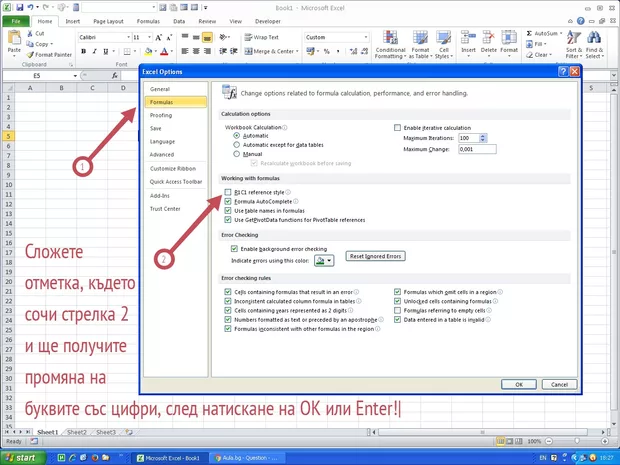Image resolution: width=620 pixels, height=465 pixels.
Task: Open Find & Select binoculars icon
Action: click(x=594, y=38)
